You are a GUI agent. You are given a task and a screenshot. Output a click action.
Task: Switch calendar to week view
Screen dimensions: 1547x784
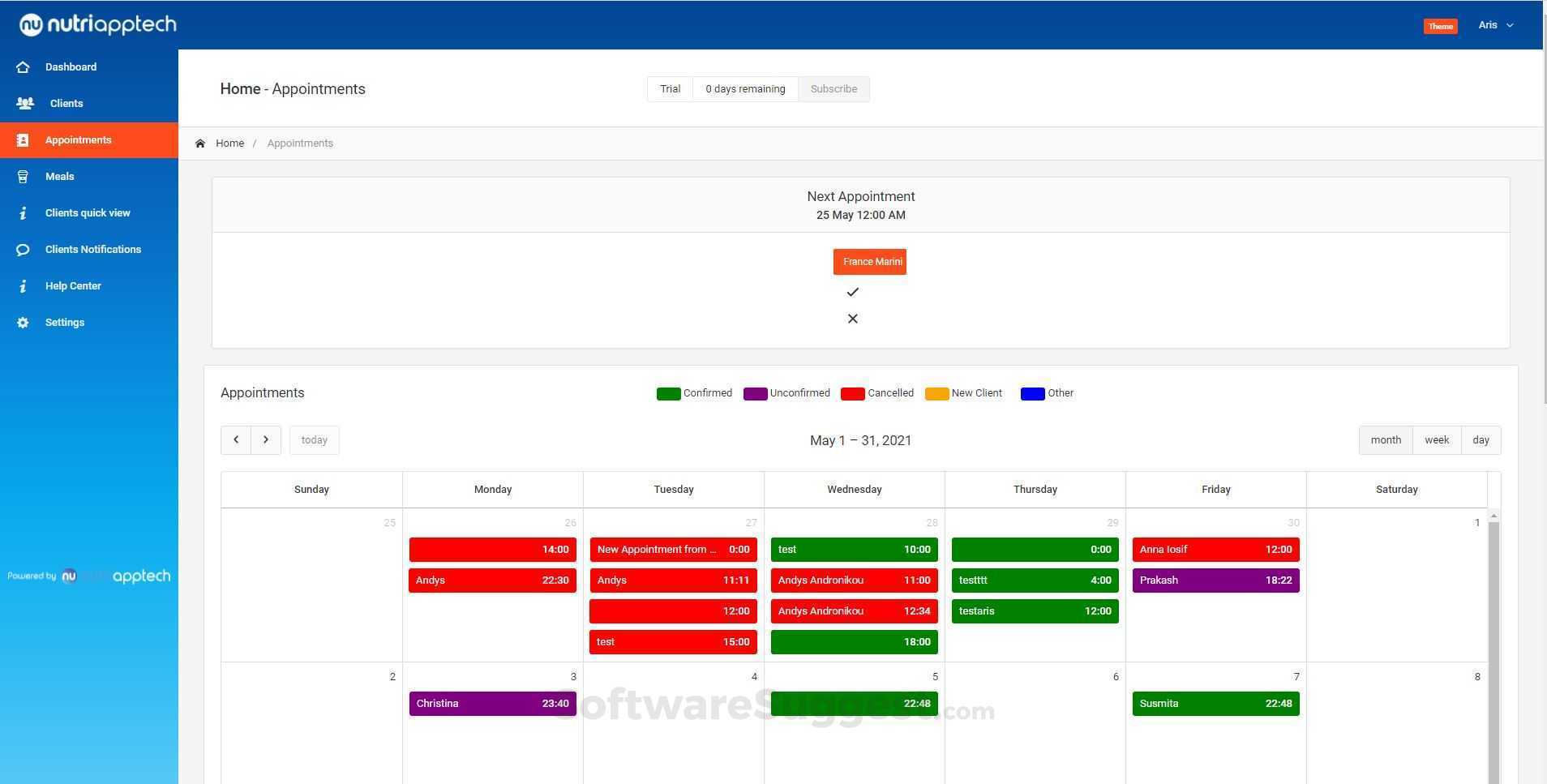1437,440
